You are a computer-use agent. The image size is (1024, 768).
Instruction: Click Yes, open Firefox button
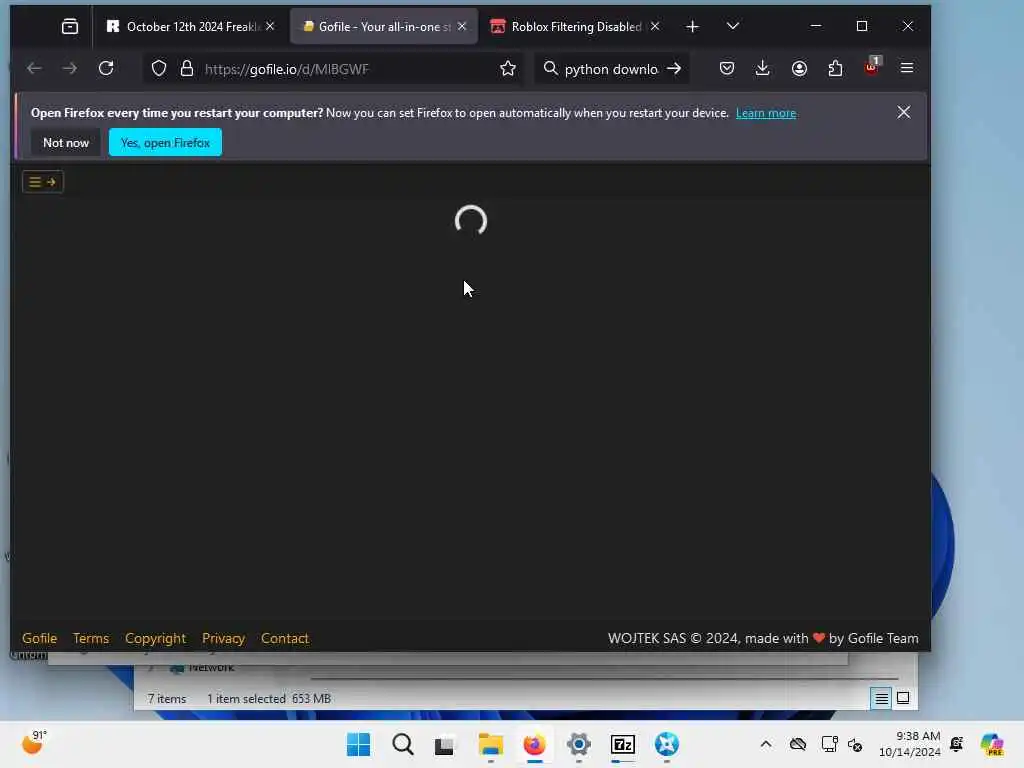click(165, 142)
